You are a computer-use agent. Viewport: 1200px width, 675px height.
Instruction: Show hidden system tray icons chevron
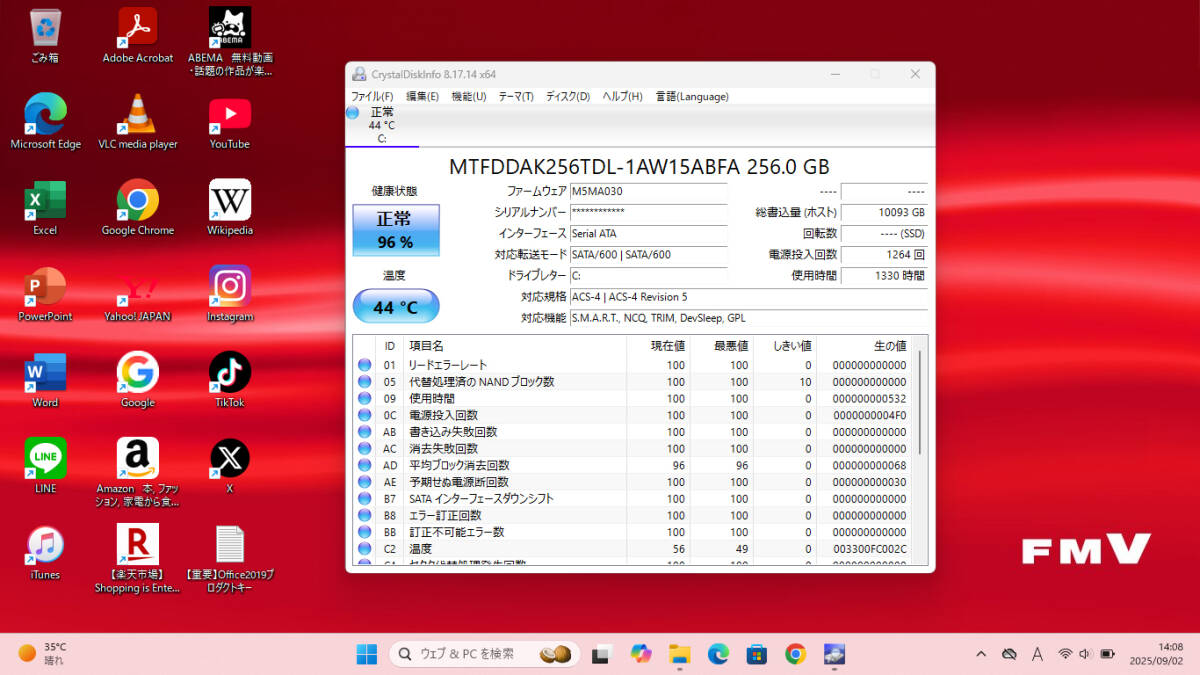click(x=981, y=654)
